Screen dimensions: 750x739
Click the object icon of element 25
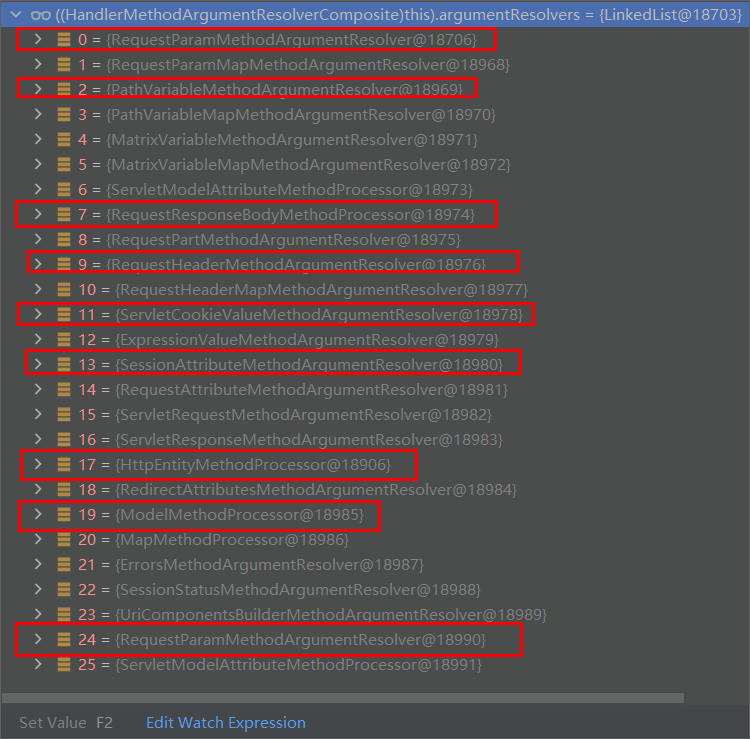pyautogui.click(x=64, y=664)
